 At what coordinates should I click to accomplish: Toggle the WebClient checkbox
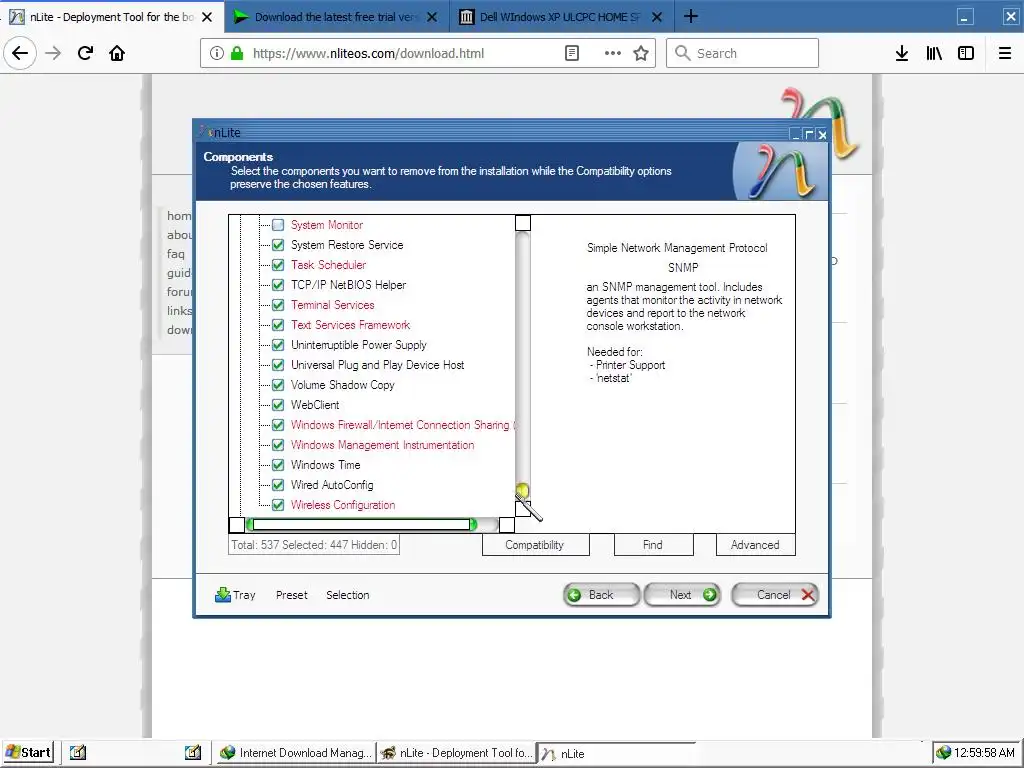(278, 405)
